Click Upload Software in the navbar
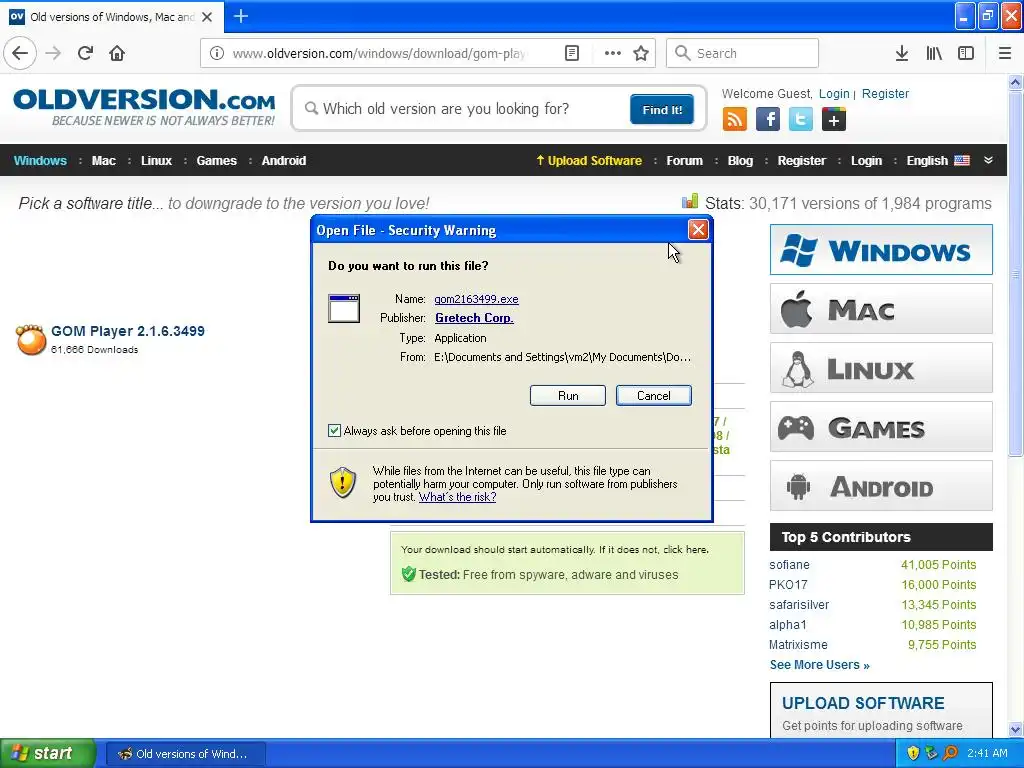 (589, 161)
